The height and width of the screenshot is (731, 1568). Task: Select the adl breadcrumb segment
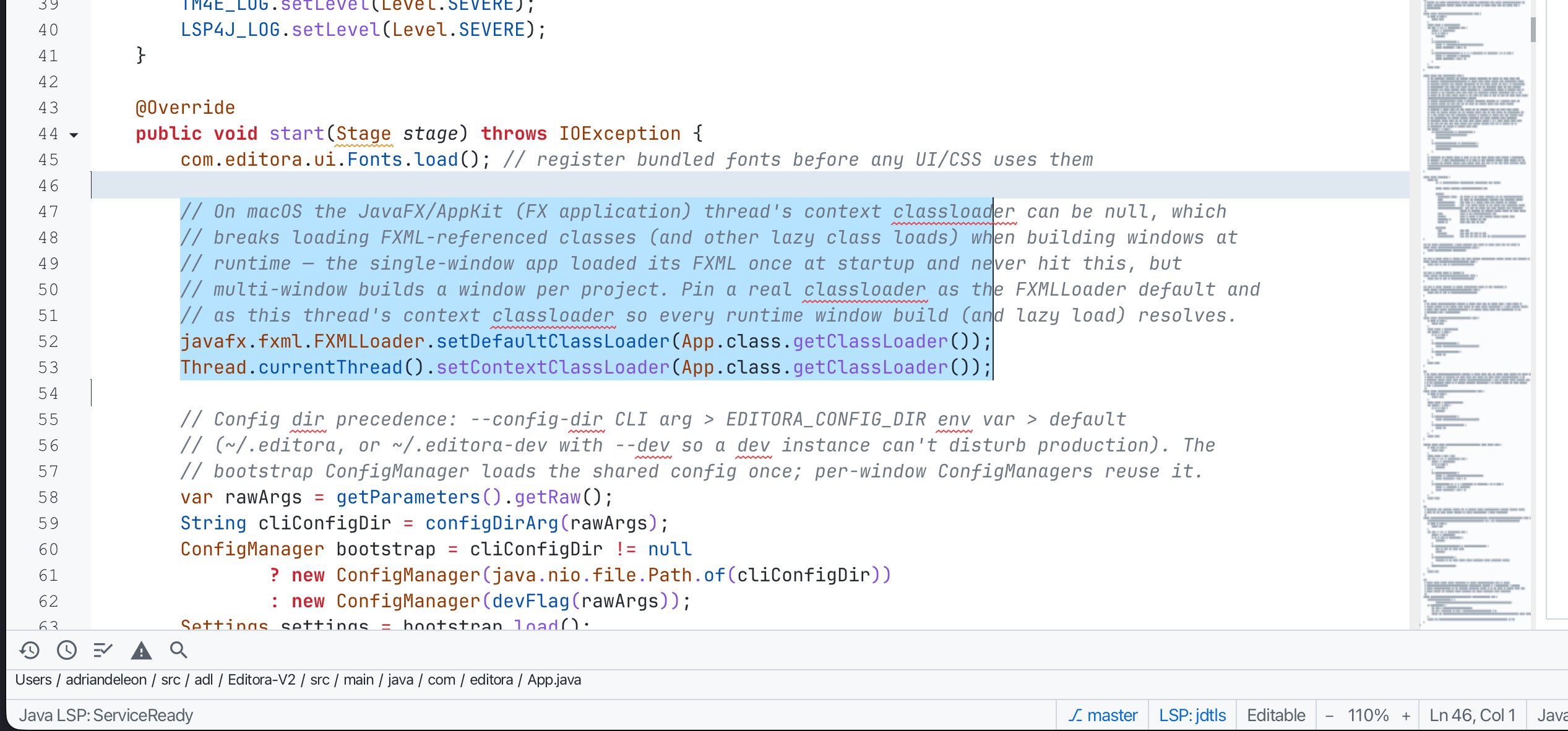(204, 680)
